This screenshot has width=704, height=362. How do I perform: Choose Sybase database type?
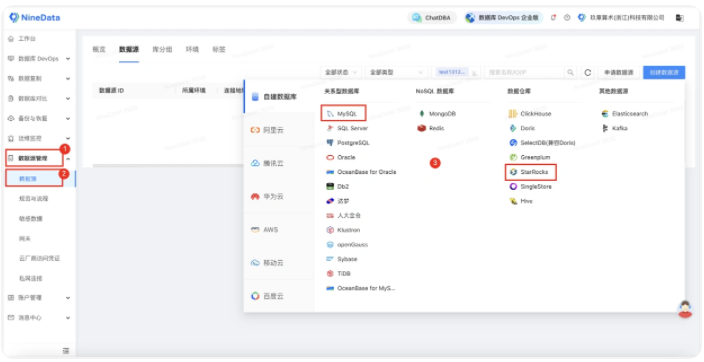click(x=342, y=259)
